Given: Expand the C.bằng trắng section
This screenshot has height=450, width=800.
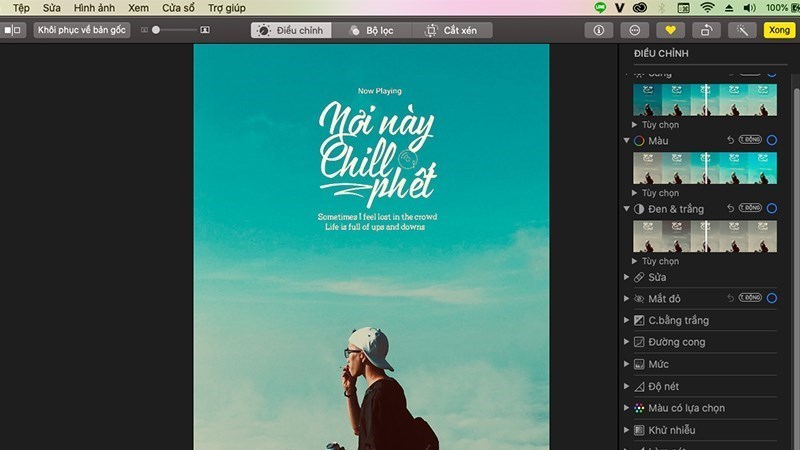Looking at the screenshot, I should click(627, 320).
